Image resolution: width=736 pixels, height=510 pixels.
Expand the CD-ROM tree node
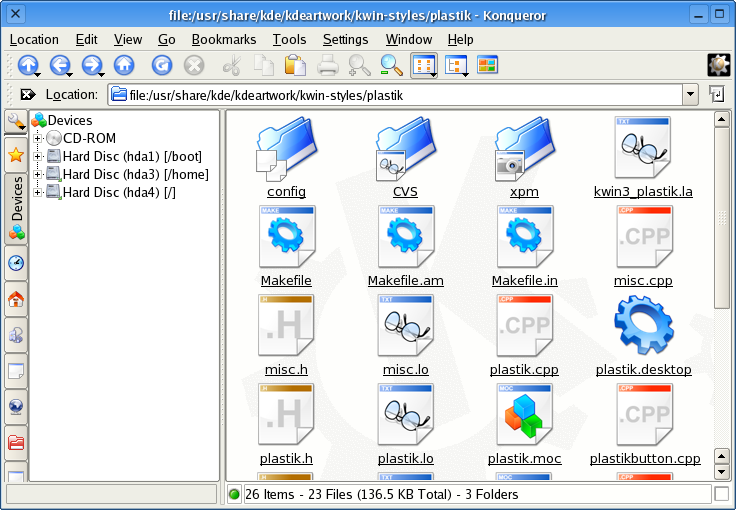[x=38, y=138]
